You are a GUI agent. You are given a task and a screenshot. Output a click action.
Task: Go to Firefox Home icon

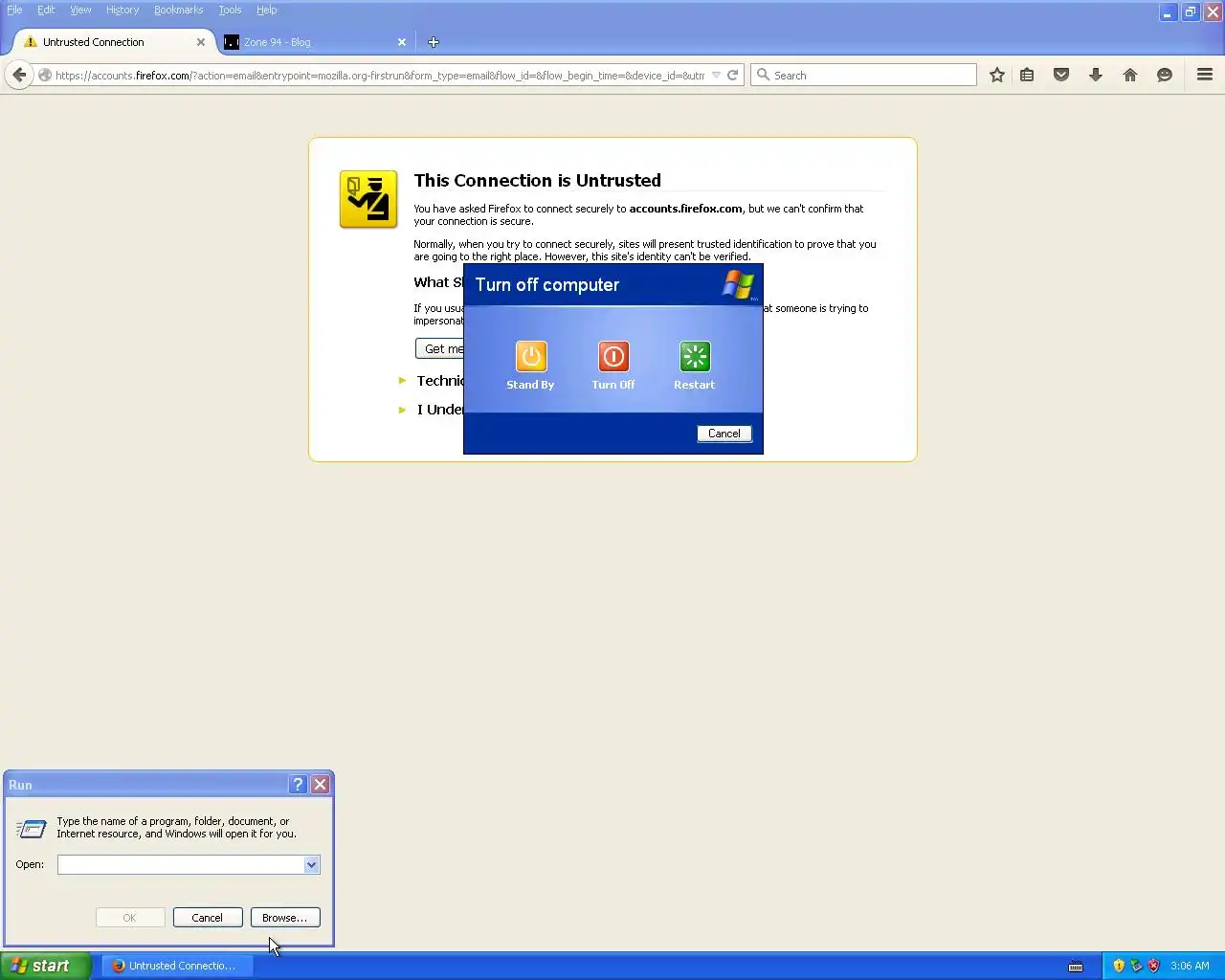click(1130, 75)
